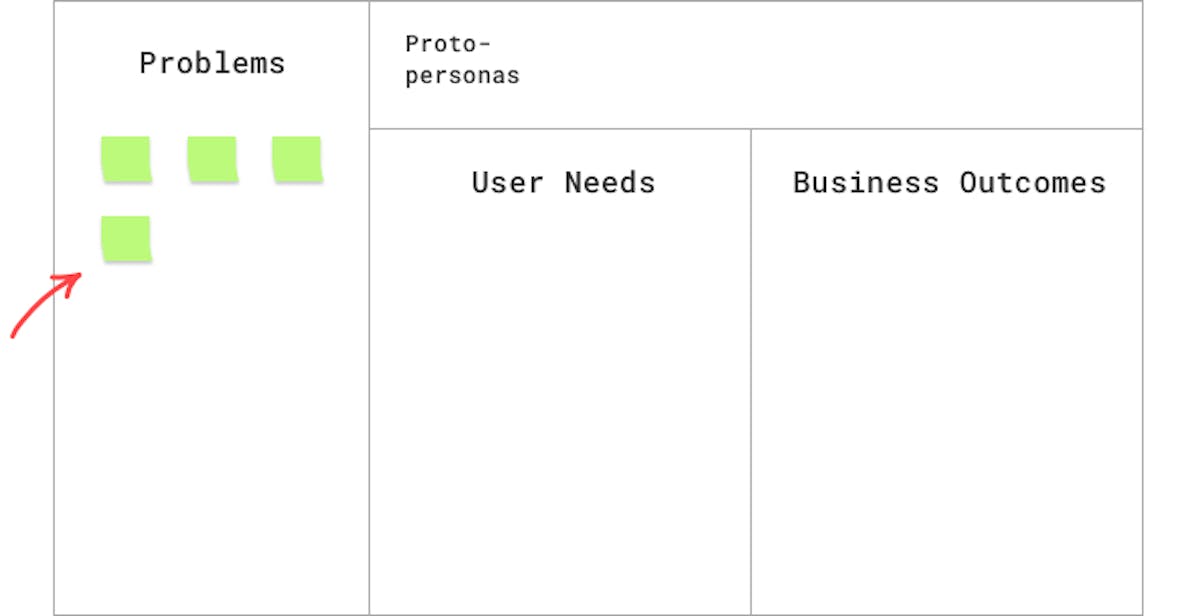Click the word Proto- in the persona label
1200x616 pixels.
pos(448,45)
